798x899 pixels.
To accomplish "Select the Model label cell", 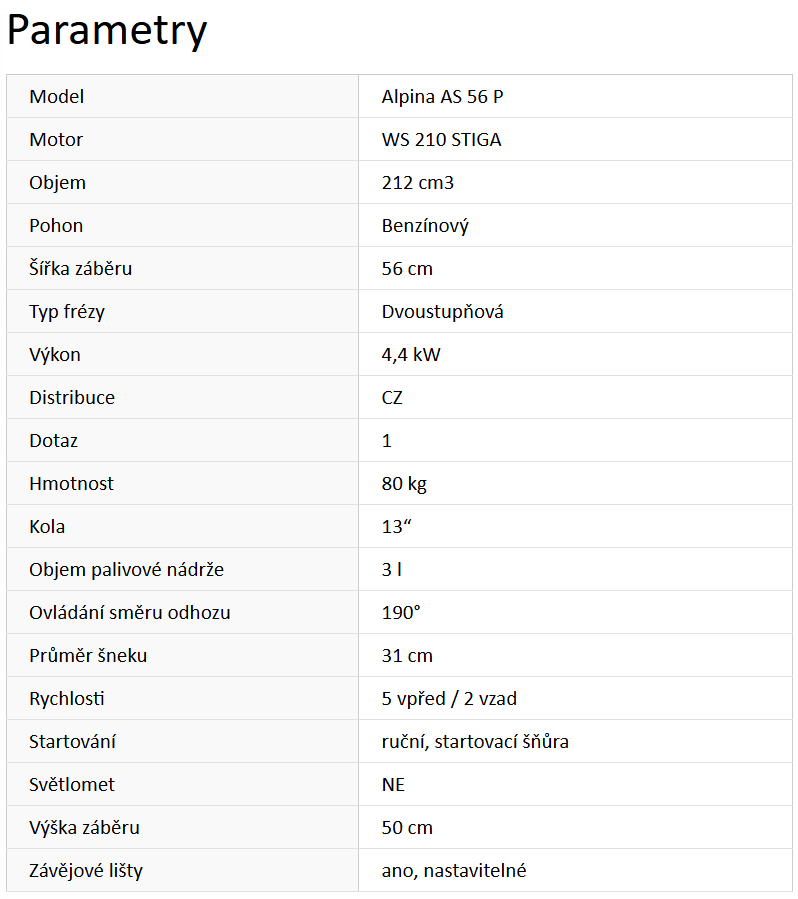I will pyautogui.click(x=57, y=97).
